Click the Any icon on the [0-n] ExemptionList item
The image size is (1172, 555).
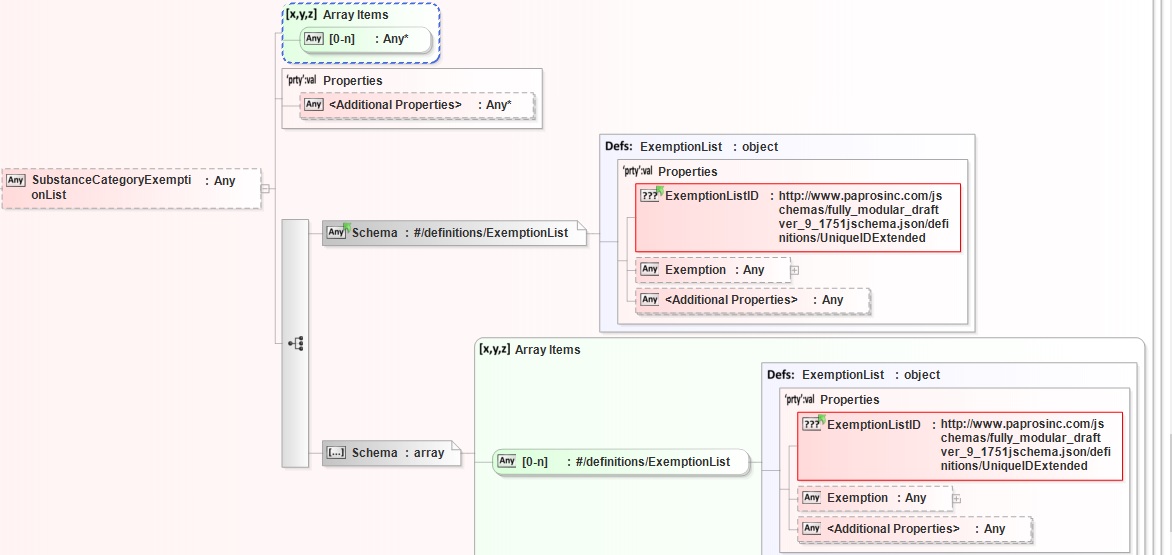tap(506, 462)
